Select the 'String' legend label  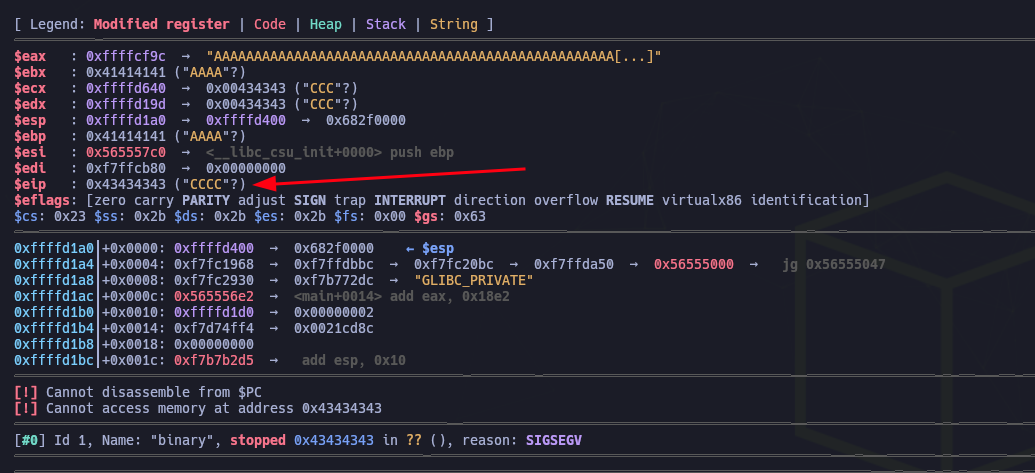[x=454, y=23]
